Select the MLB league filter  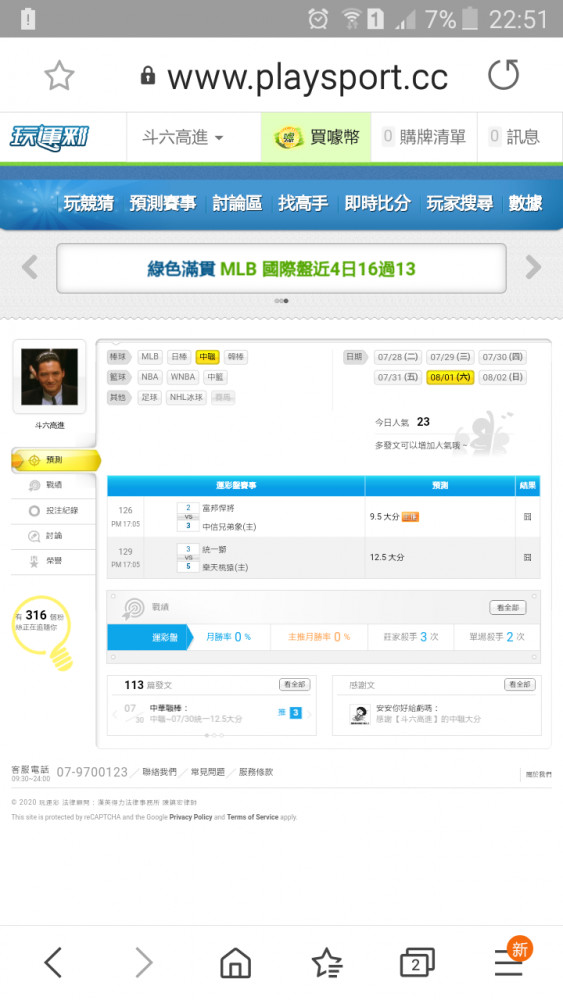150,357
